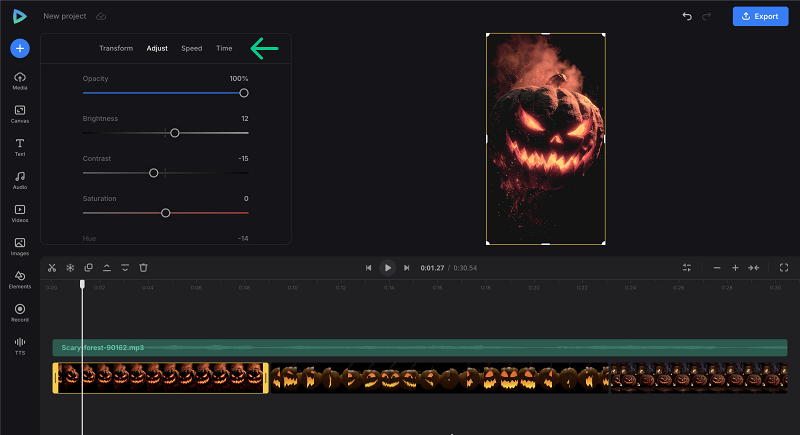Open the Elements sidebar panel
Viewport: 800px width, 435px height.
[20, 280]
